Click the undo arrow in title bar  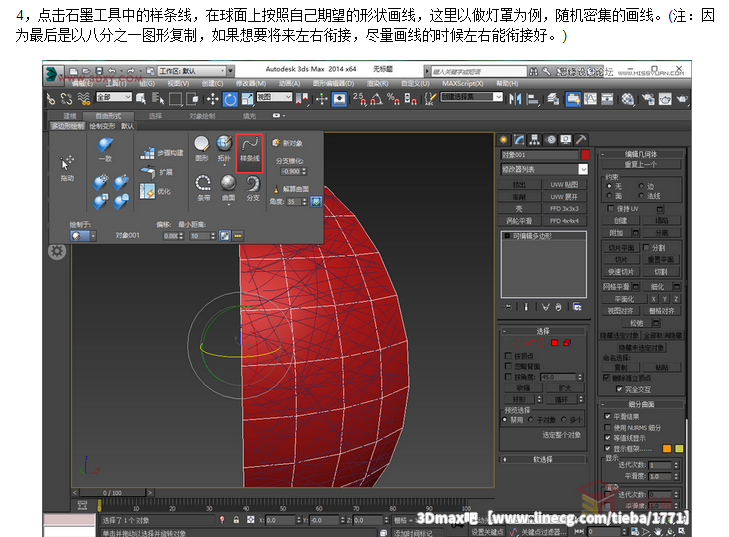[112, 71]
